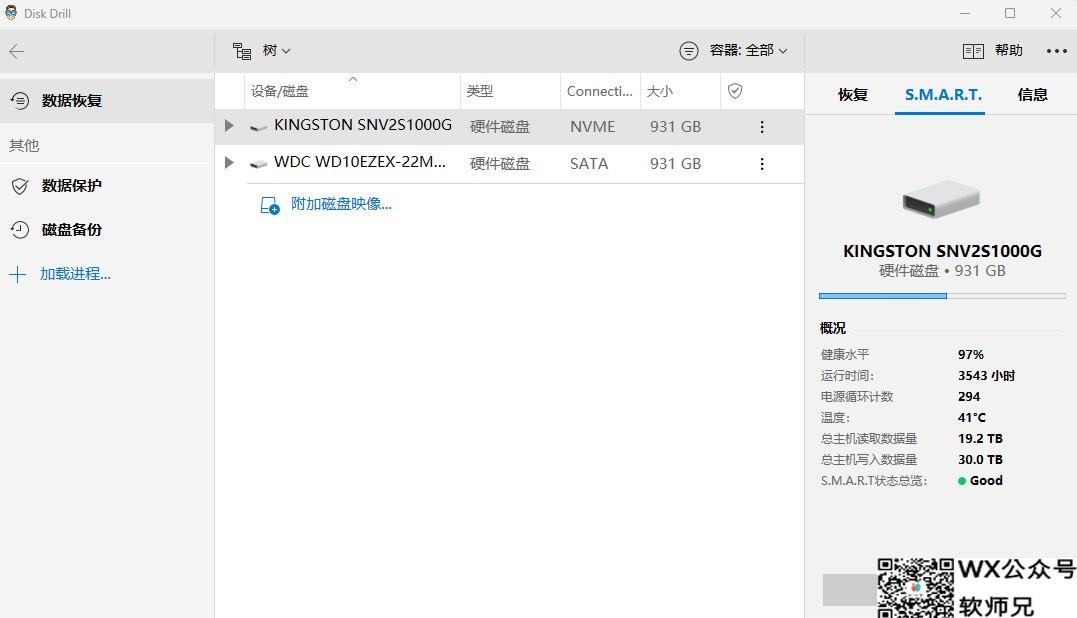Switch to the S.M.A.R.T. tab
This screenshot has width=1077, height=618.
943,95
